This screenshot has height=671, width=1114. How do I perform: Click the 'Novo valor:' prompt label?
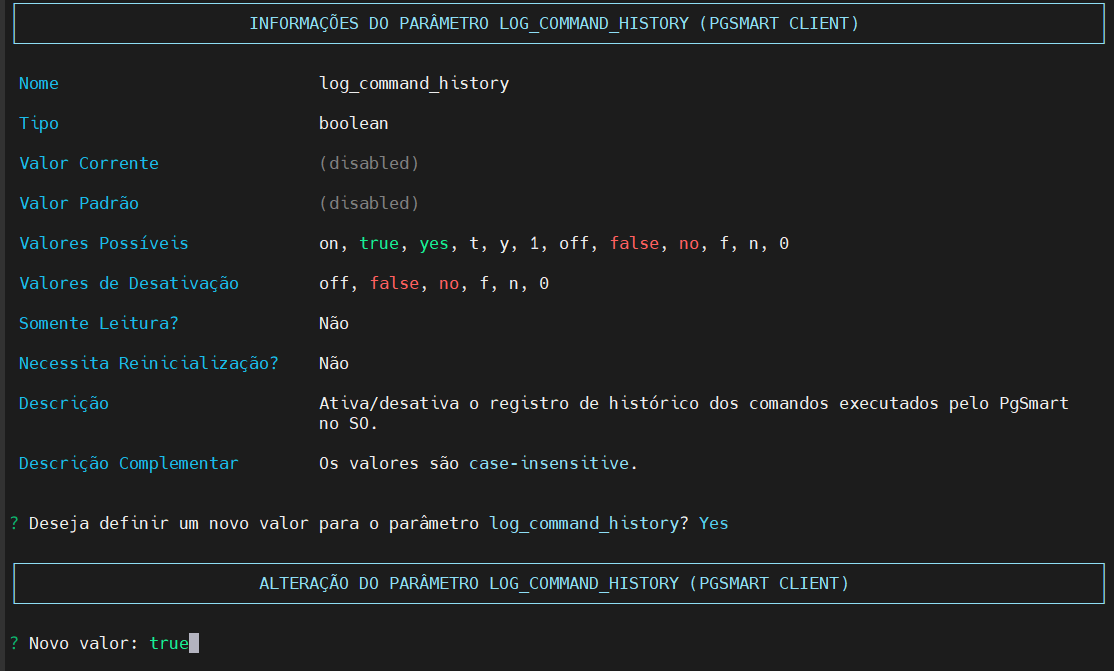(84, 643)
